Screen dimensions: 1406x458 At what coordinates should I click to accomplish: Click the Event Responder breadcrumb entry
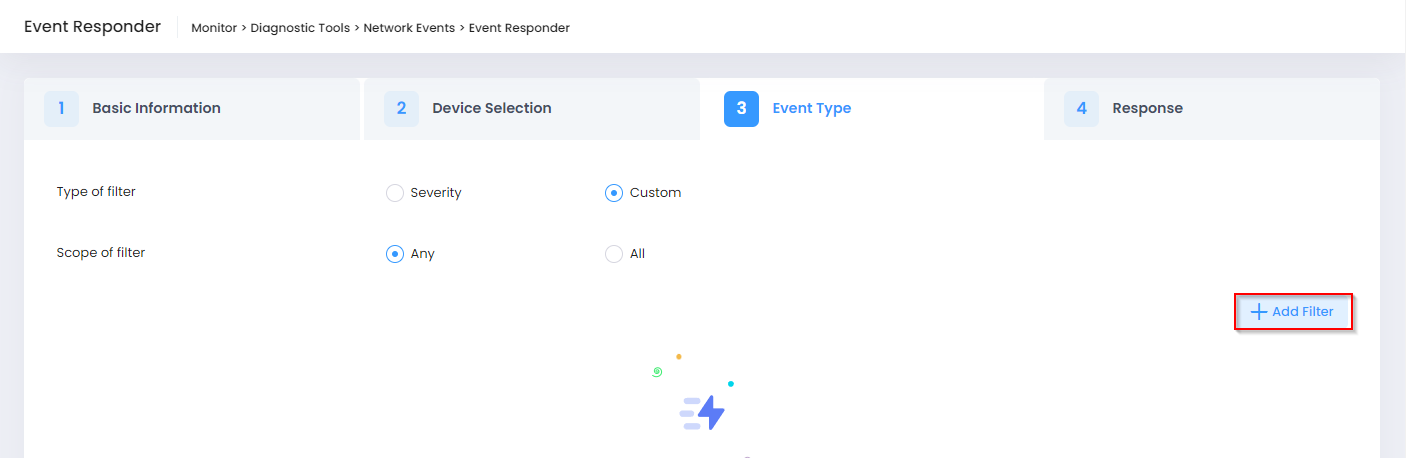pyautogui.click(x=519, y=28)
